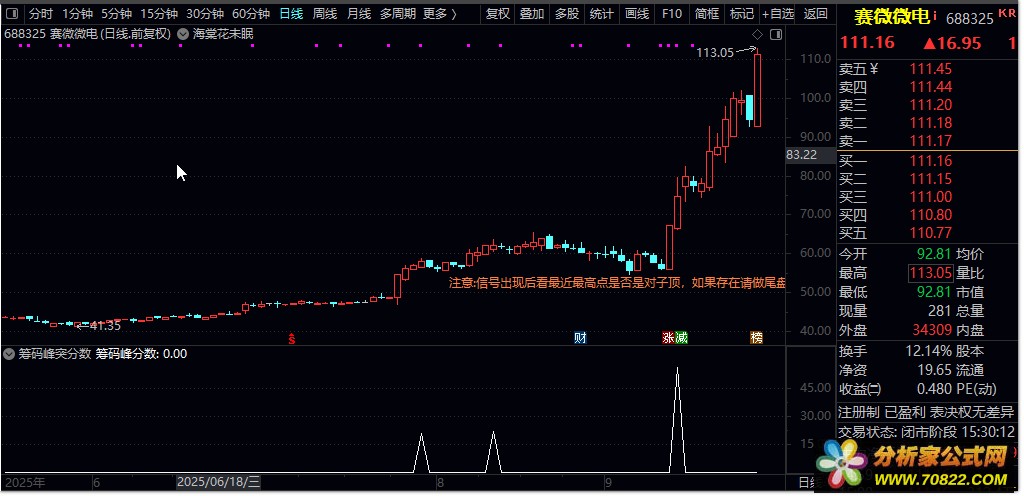The width and height of the screenshot is (1024, 496).
Task: Click the red 张 marker icon
Action: click(668, 337)
